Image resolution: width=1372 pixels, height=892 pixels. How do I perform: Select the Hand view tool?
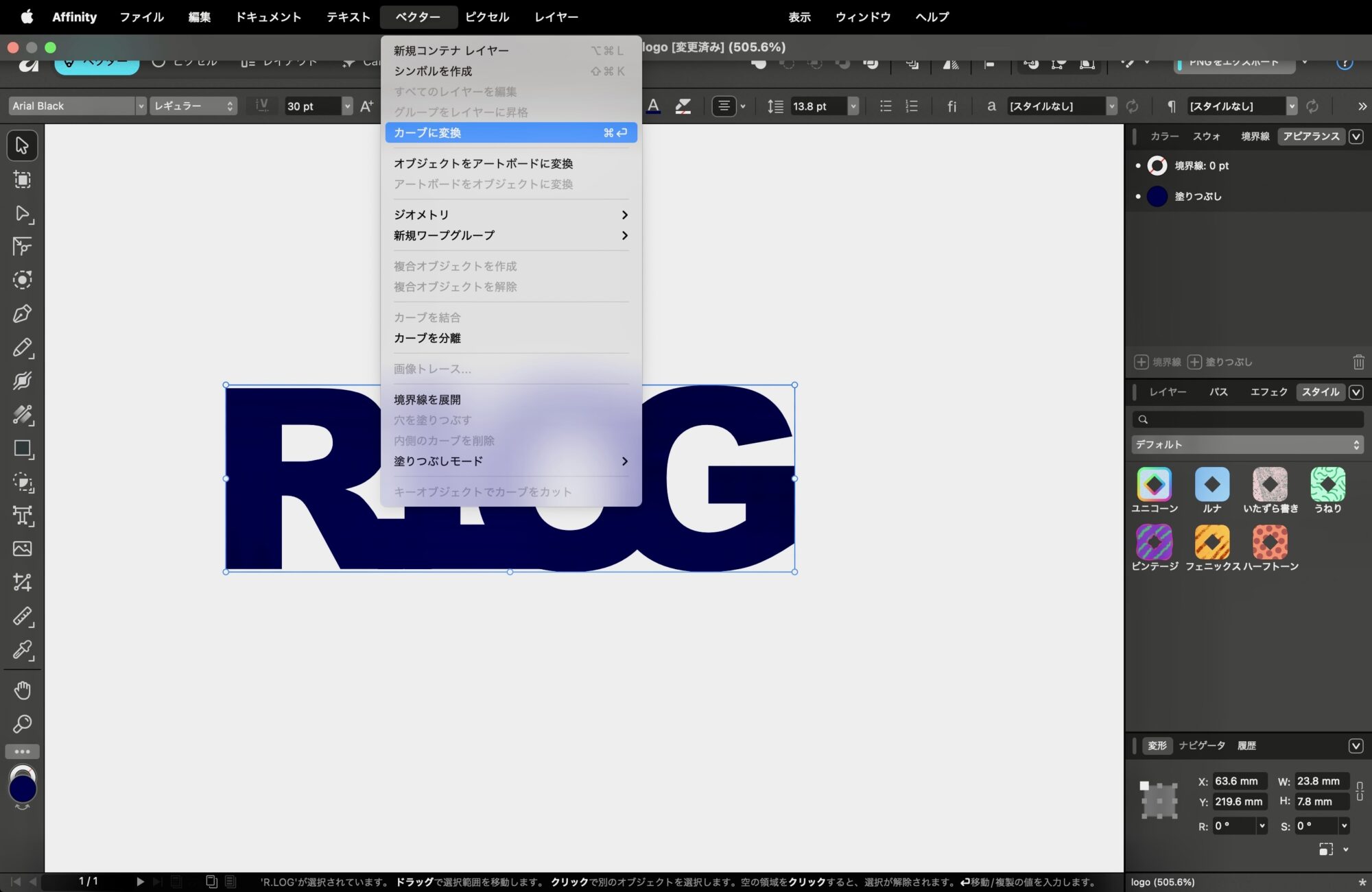tap(22, 690)
